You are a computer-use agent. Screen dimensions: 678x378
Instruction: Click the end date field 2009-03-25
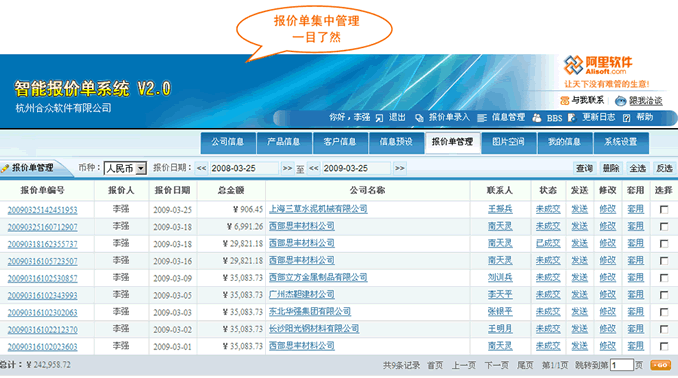pyautogui.click(x=356, y=168)
